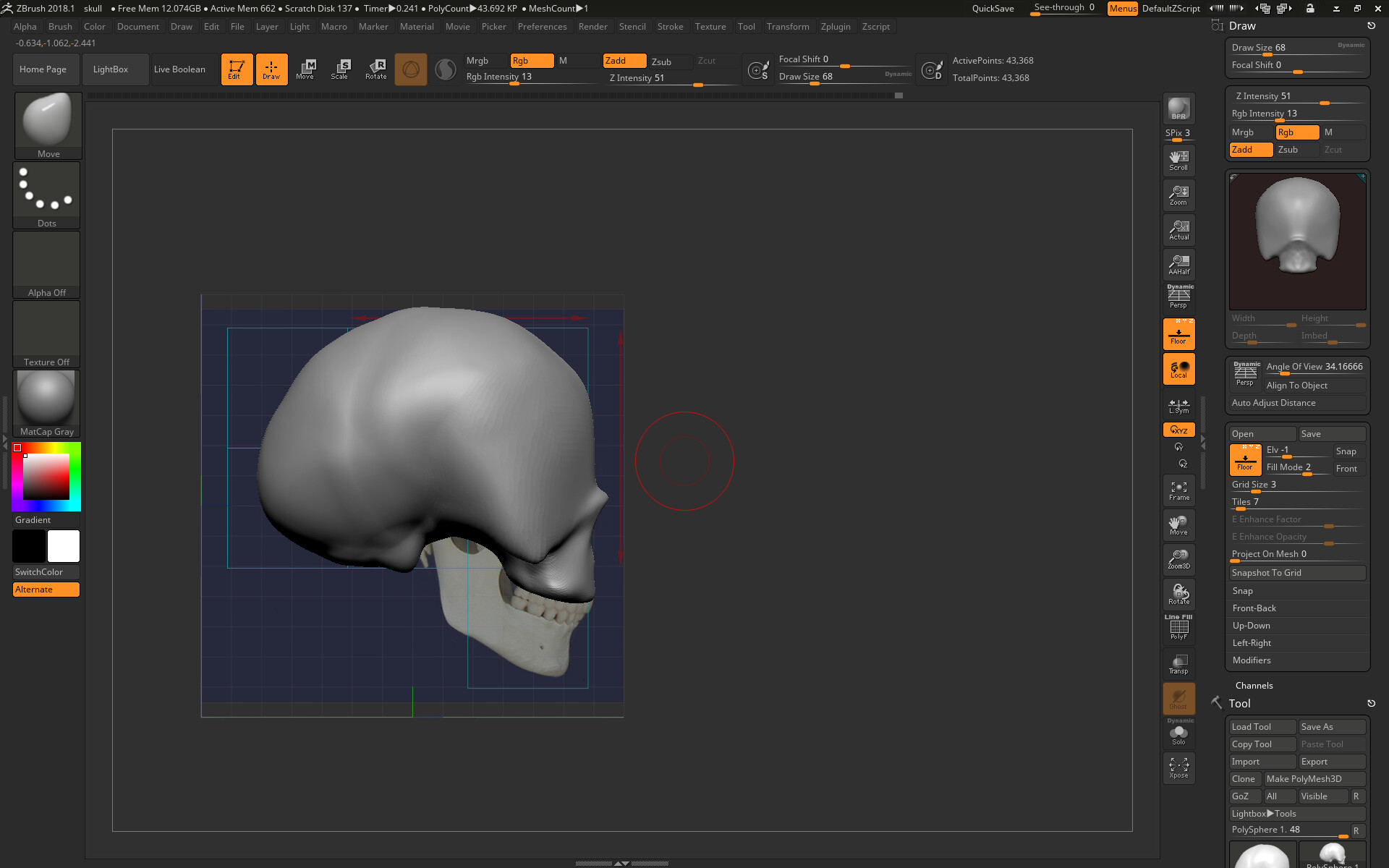Viewport: 1389px width, 868px height.
Task: Toggle Ghost transparency
Action: point(1178,699)
